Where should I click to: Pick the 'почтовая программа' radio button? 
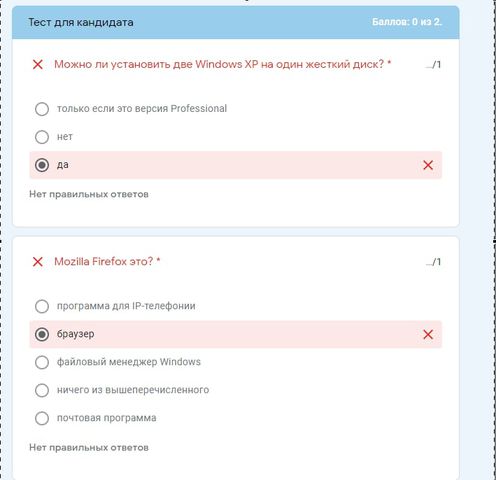click(x=42, y=418)
